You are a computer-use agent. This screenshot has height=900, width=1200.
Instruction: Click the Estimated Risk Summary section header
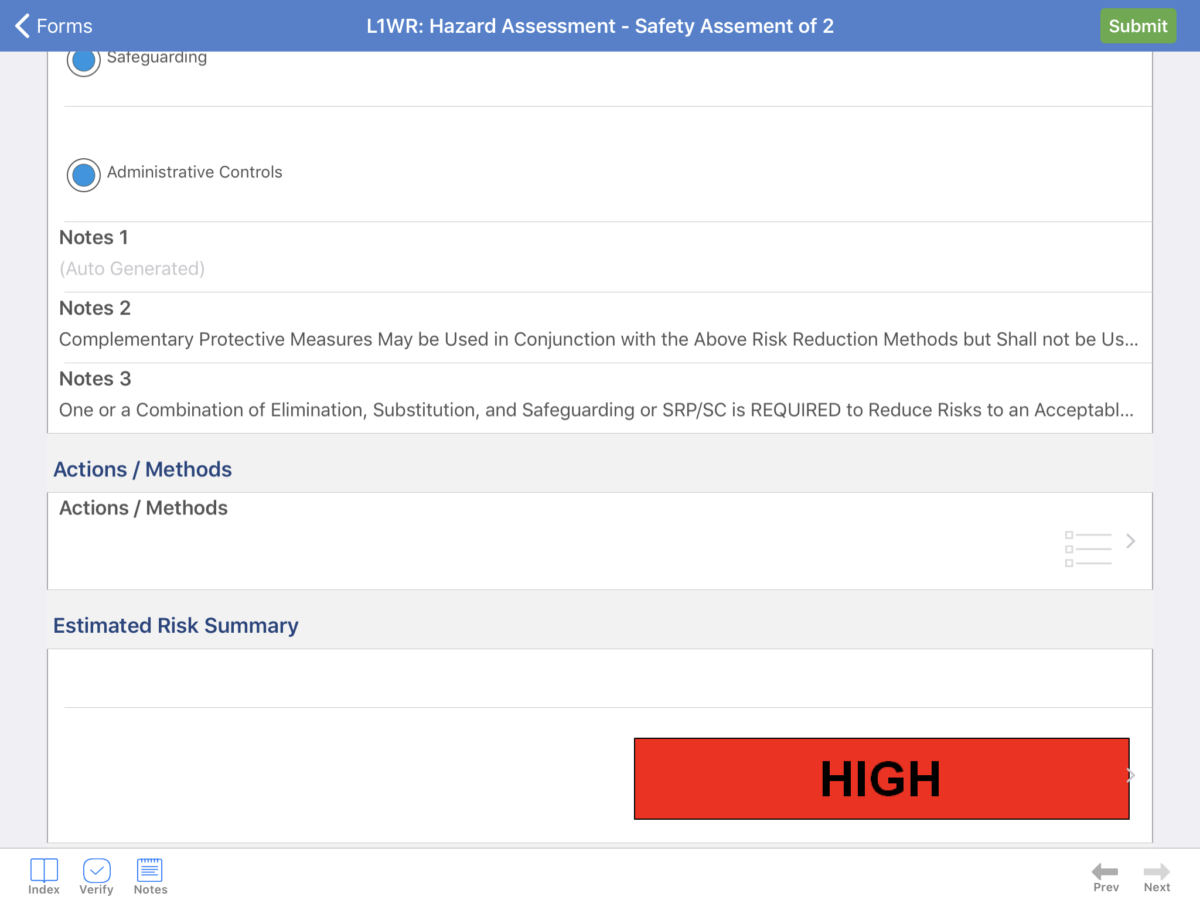pos(176,625)
